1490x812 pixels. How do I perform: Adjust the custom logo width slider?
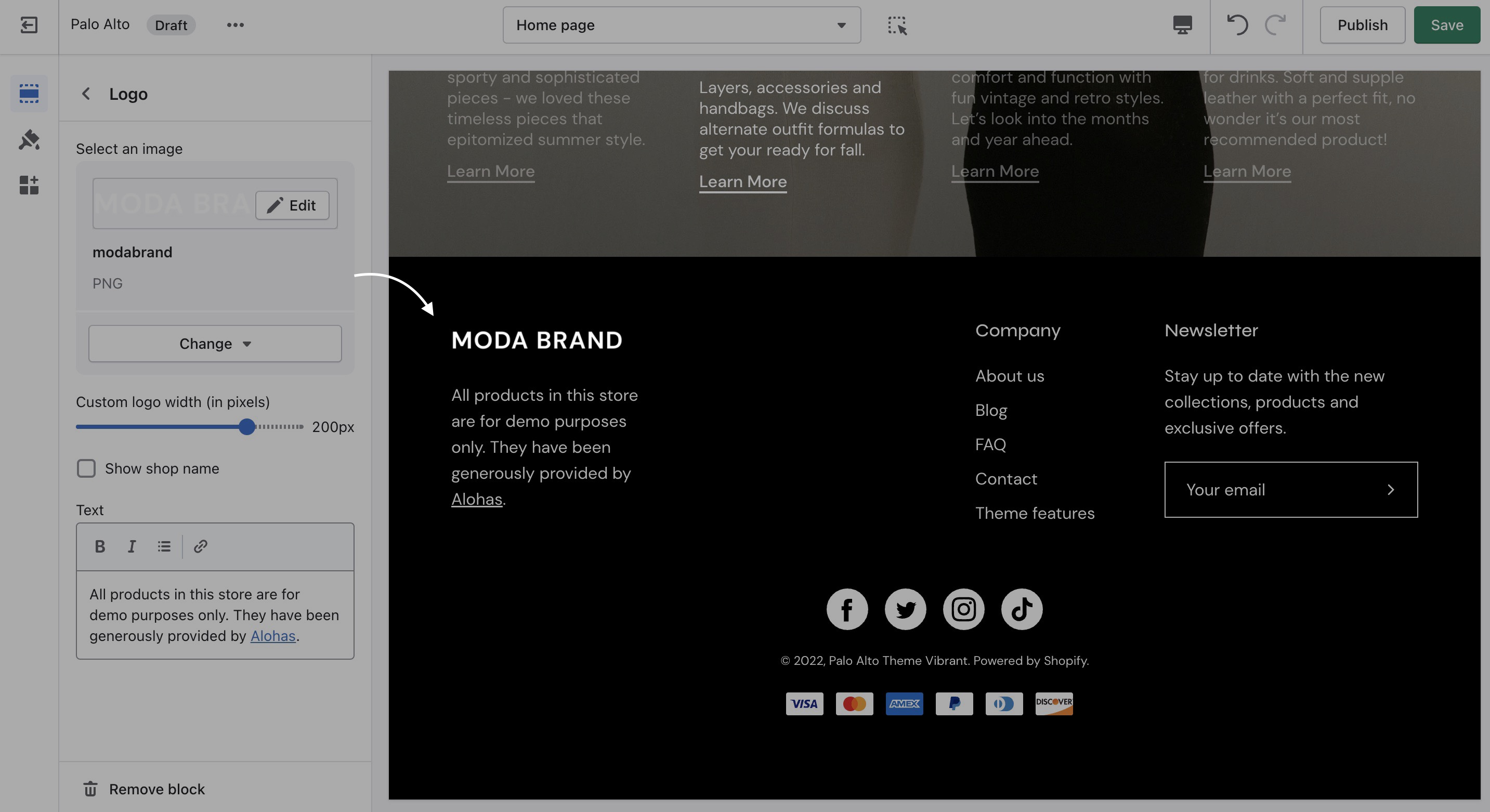coord(247,427)
